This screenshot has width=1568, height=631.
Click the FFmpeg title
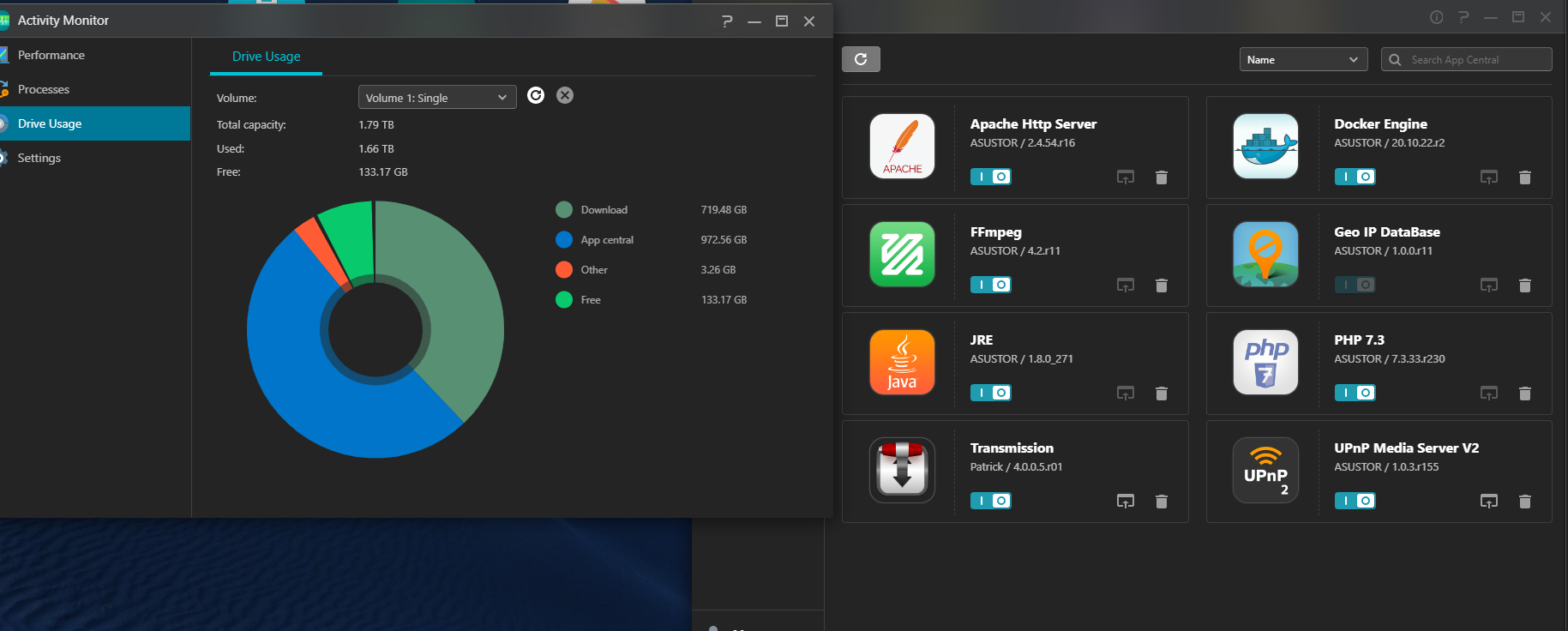(995, 232)
